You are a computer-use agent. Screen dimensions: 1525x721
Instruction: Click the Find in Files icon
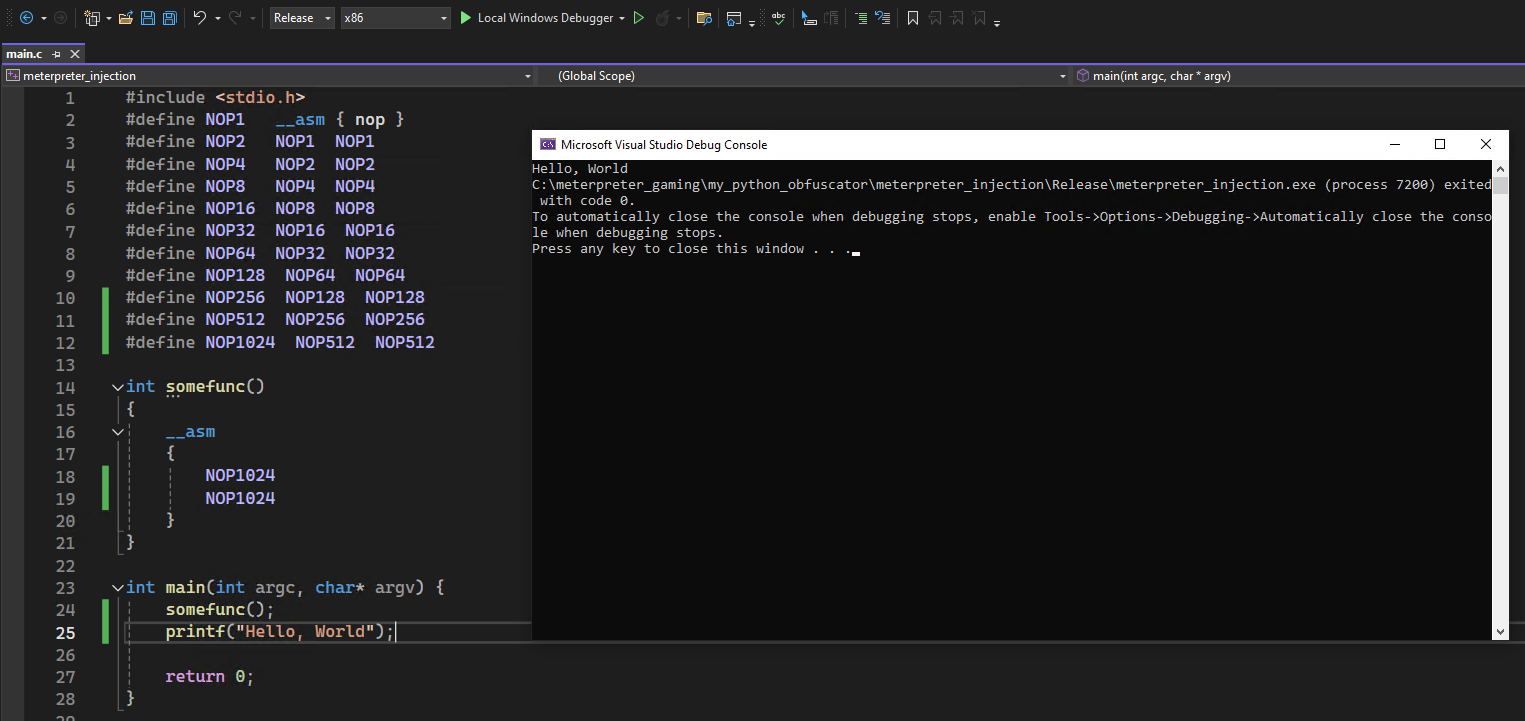click(x=704, y=18)
